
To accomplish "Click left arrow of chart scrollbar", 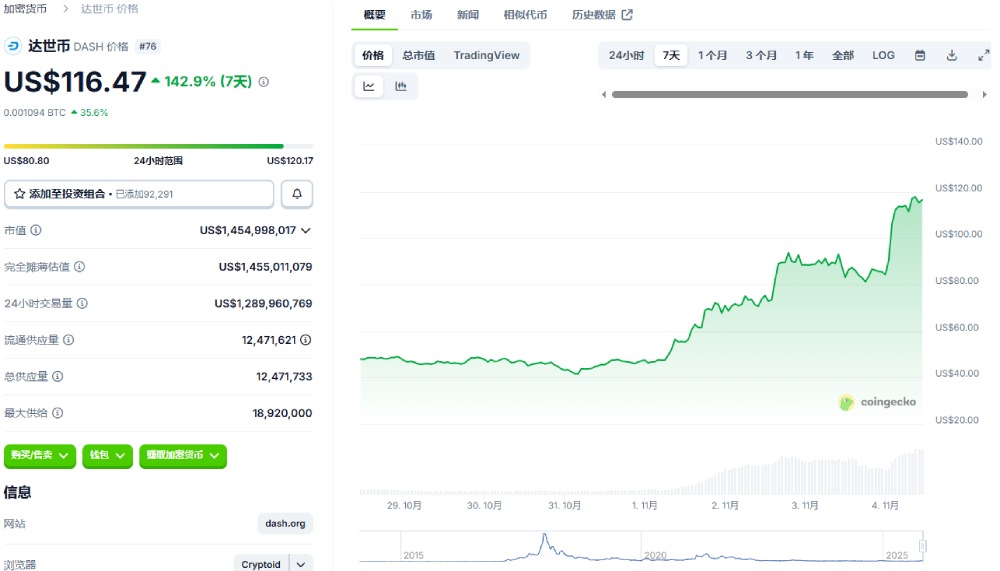I will point(604,94).
